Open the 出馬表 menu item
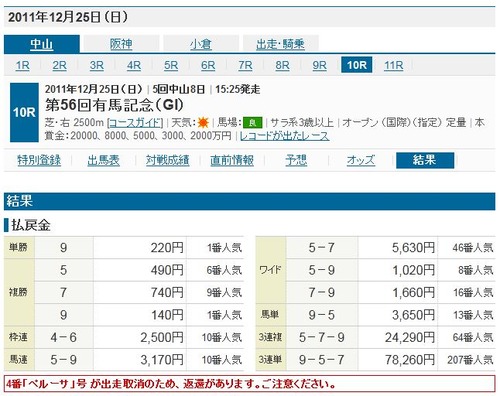 point(103,160)
